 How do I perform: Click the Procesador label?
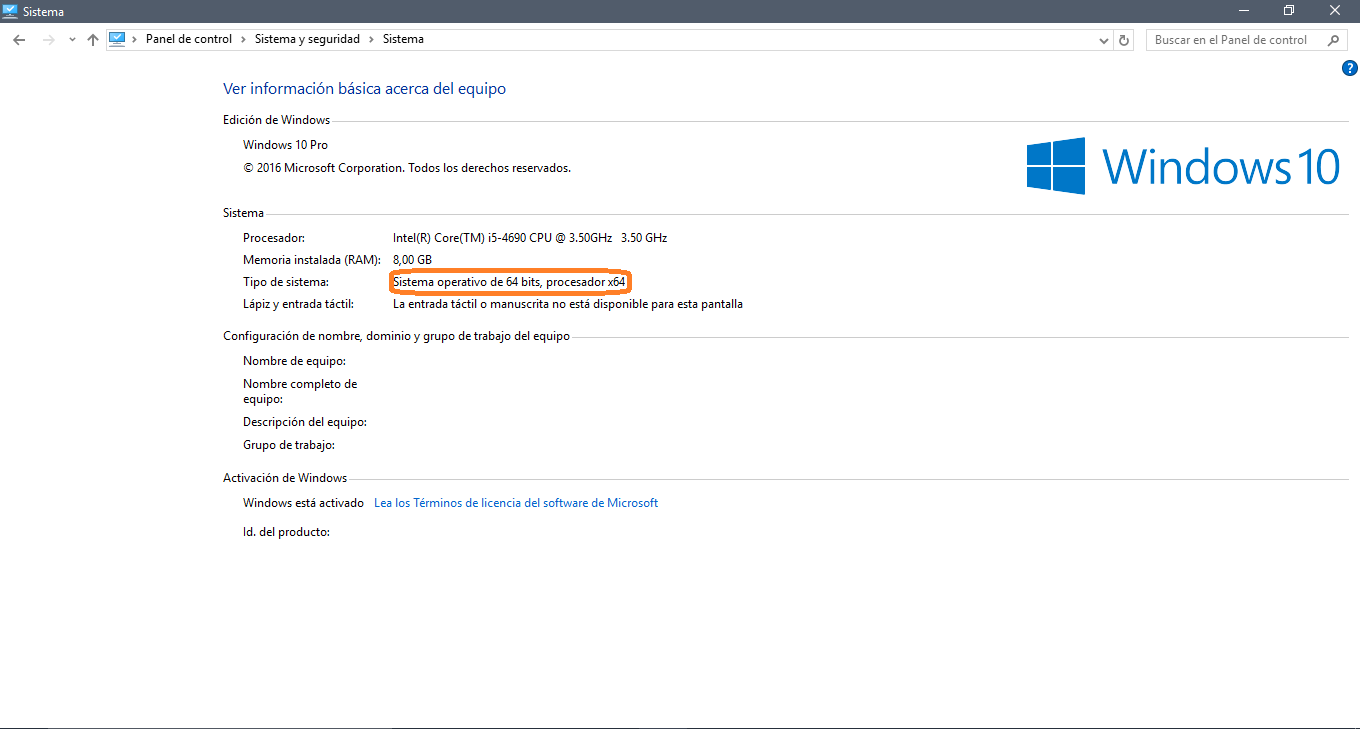point(274,238)
